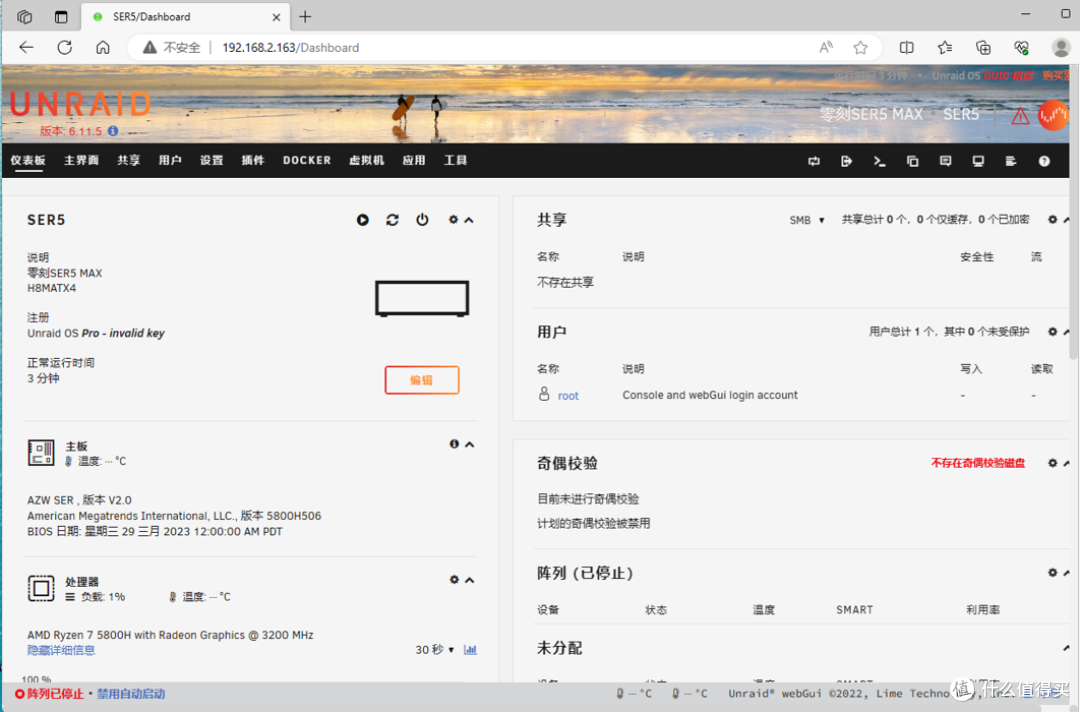Click the monitor info icon in nav bar
Viewport: 1080px width, 712px height.
978,161
